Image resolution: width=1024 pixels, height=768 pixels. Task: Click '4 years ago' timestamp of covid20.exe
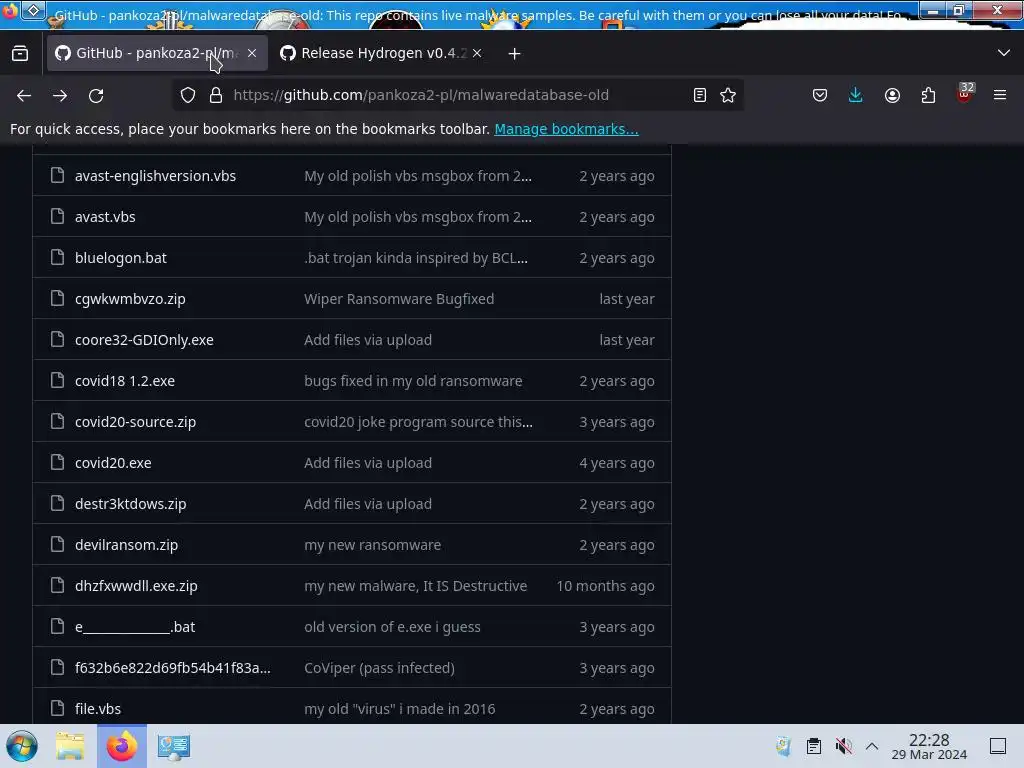(616, 463)
